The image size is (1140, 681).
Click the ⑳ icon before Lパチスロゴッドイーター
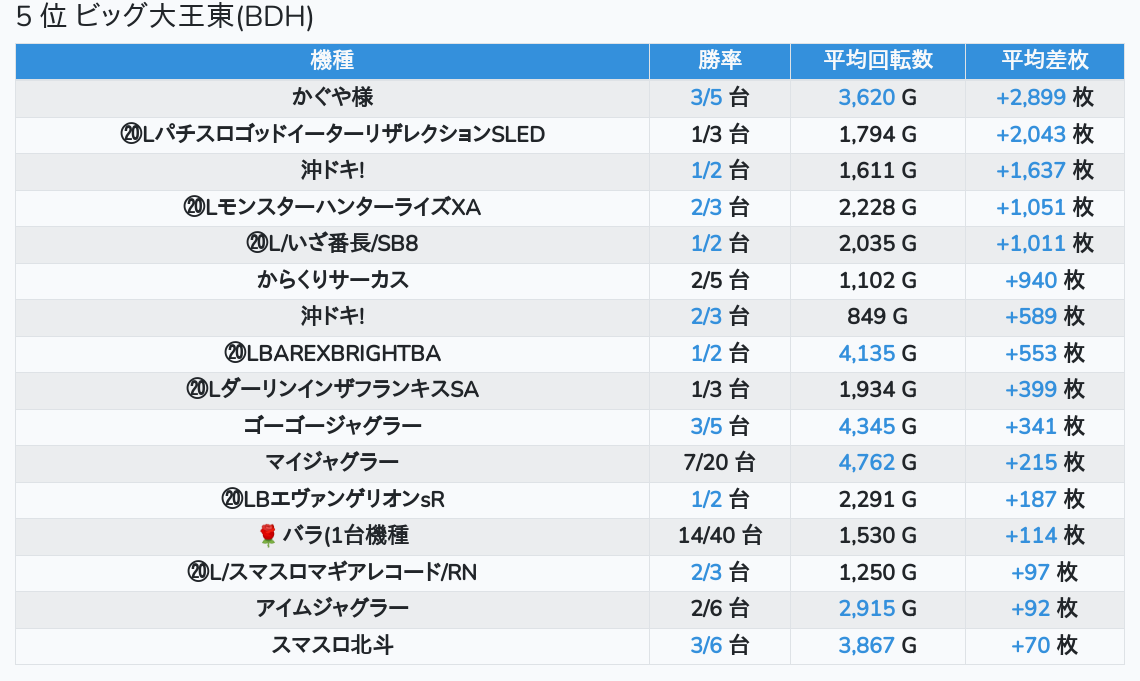click(x=130, y=134)
